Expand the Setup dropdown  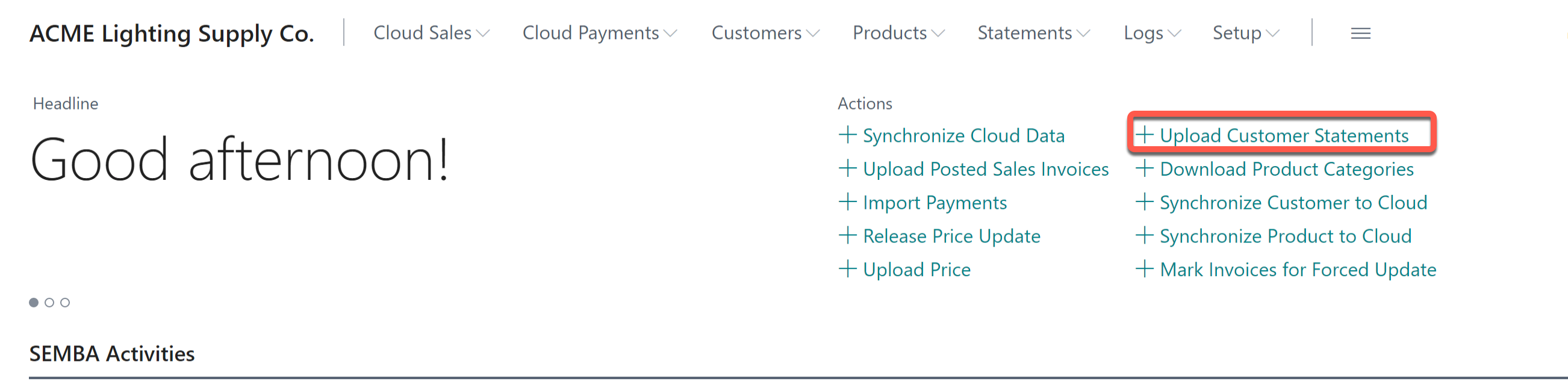click(1245, 34)
